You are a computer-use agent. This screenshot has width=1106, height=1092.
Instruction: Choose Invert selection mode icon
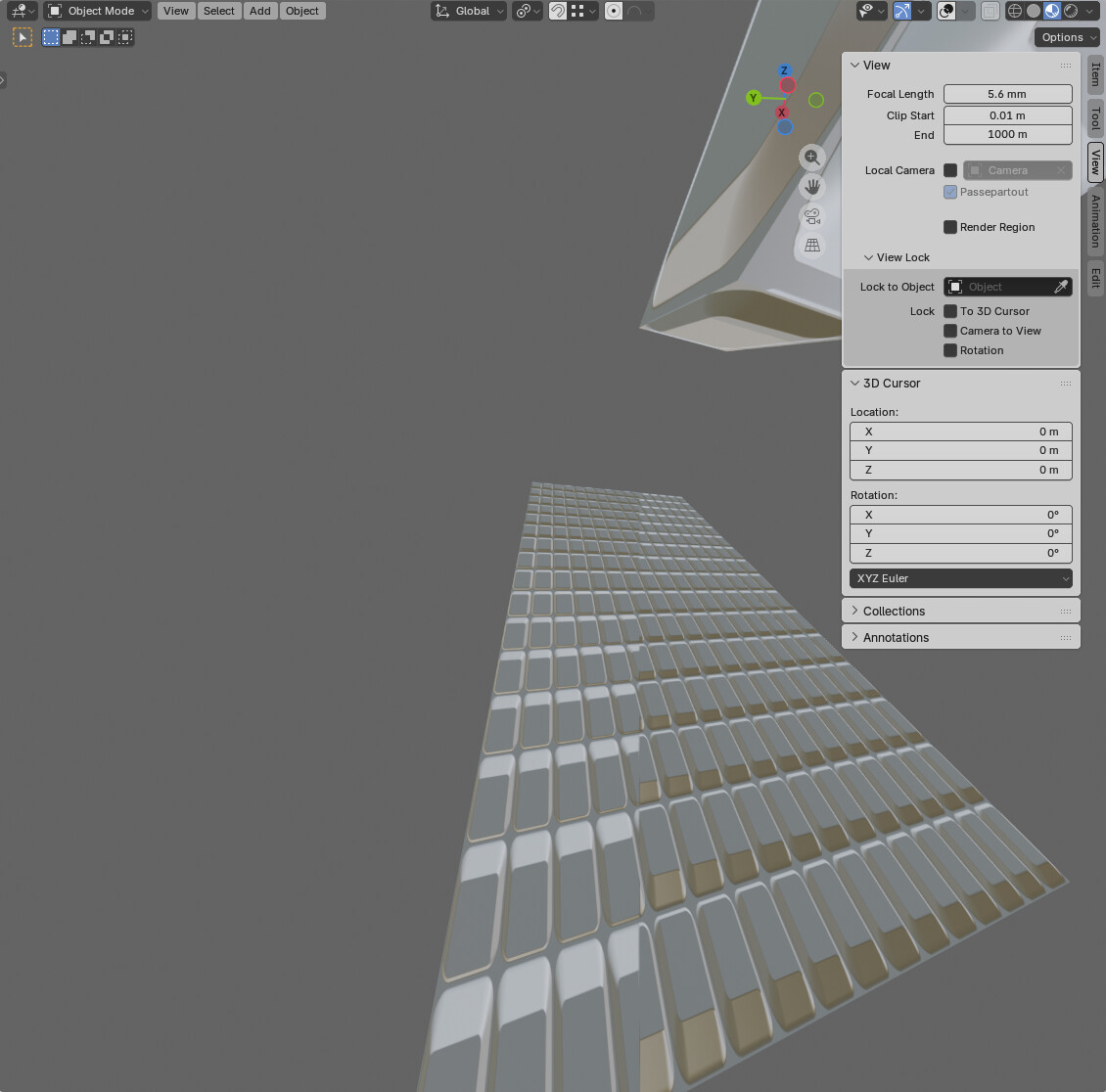coord(106,37)
